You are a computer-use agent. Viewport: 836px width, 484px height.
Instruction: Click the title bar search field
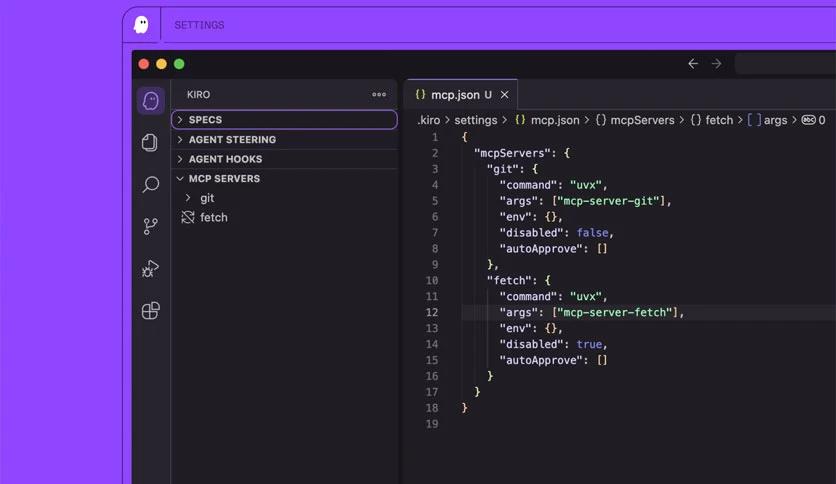tap(786, 64)
